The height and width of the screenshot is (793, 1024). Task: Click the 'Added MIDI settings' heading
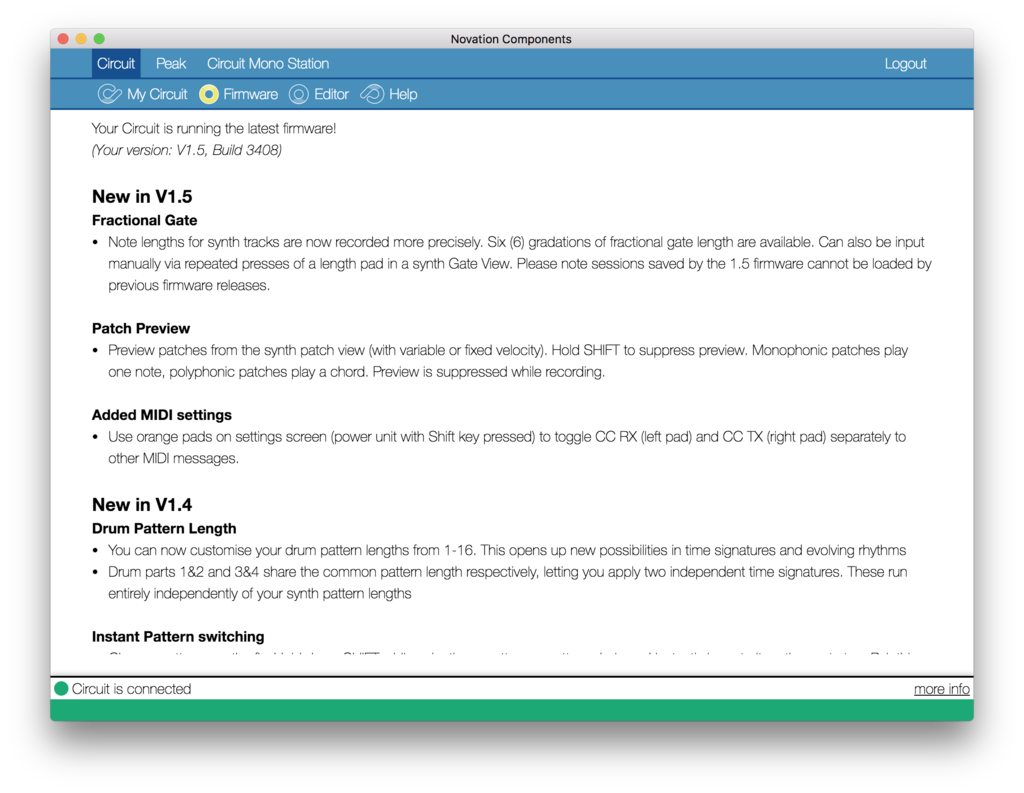point(162,415)
